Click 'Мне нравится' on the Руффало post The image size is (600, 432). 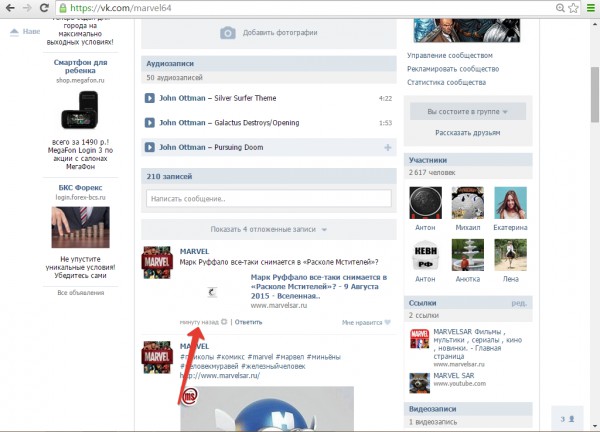[x=362, y=323]
